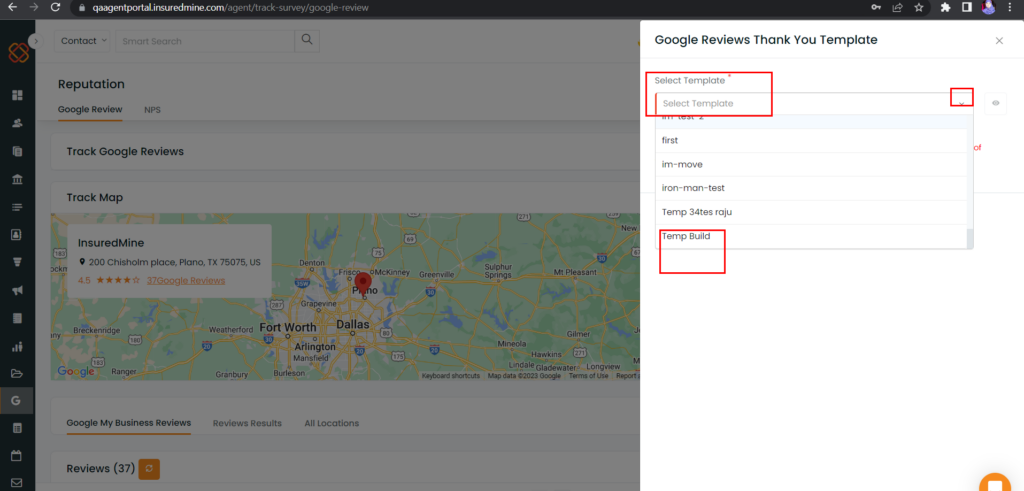Viewport: 1024px width, 491px height.
Task: Click the share page icon in address bar
Action: (x=898, y=7)
